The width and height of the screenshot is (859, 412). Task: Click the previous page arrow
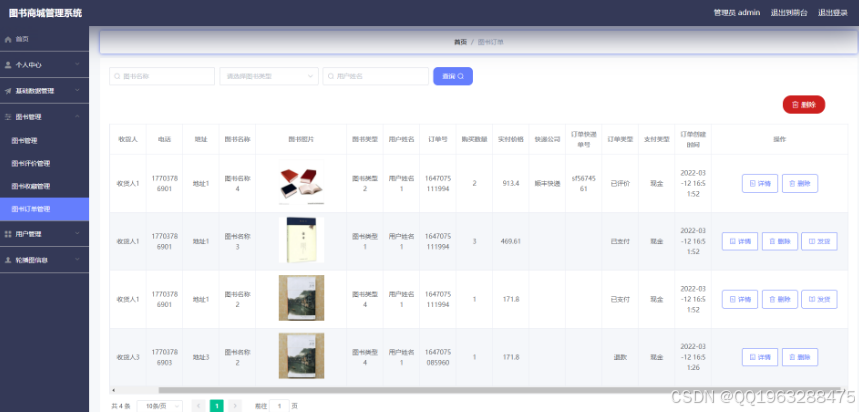(x=198, y=406)
